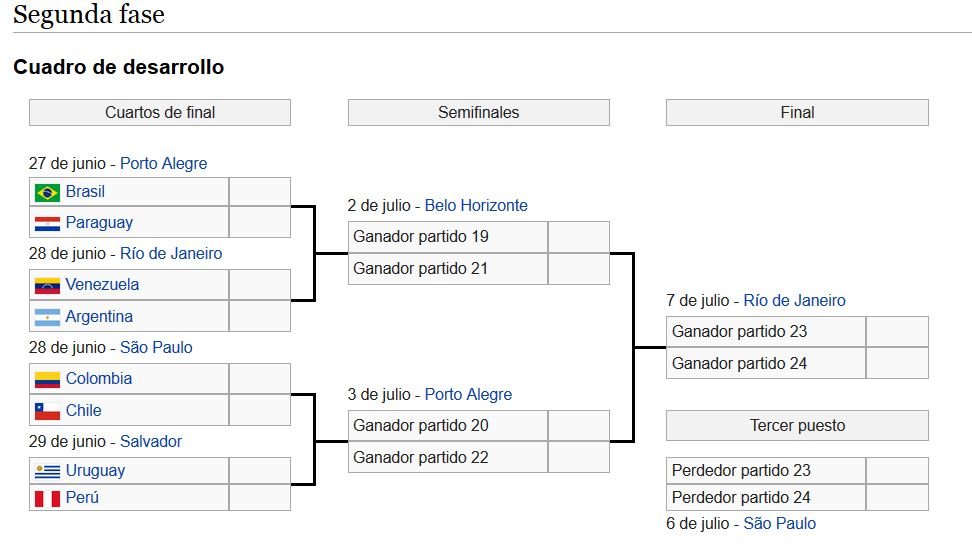Click the Colombia flag icon
The height and width of the screenshot is (556, 972).
47,379
